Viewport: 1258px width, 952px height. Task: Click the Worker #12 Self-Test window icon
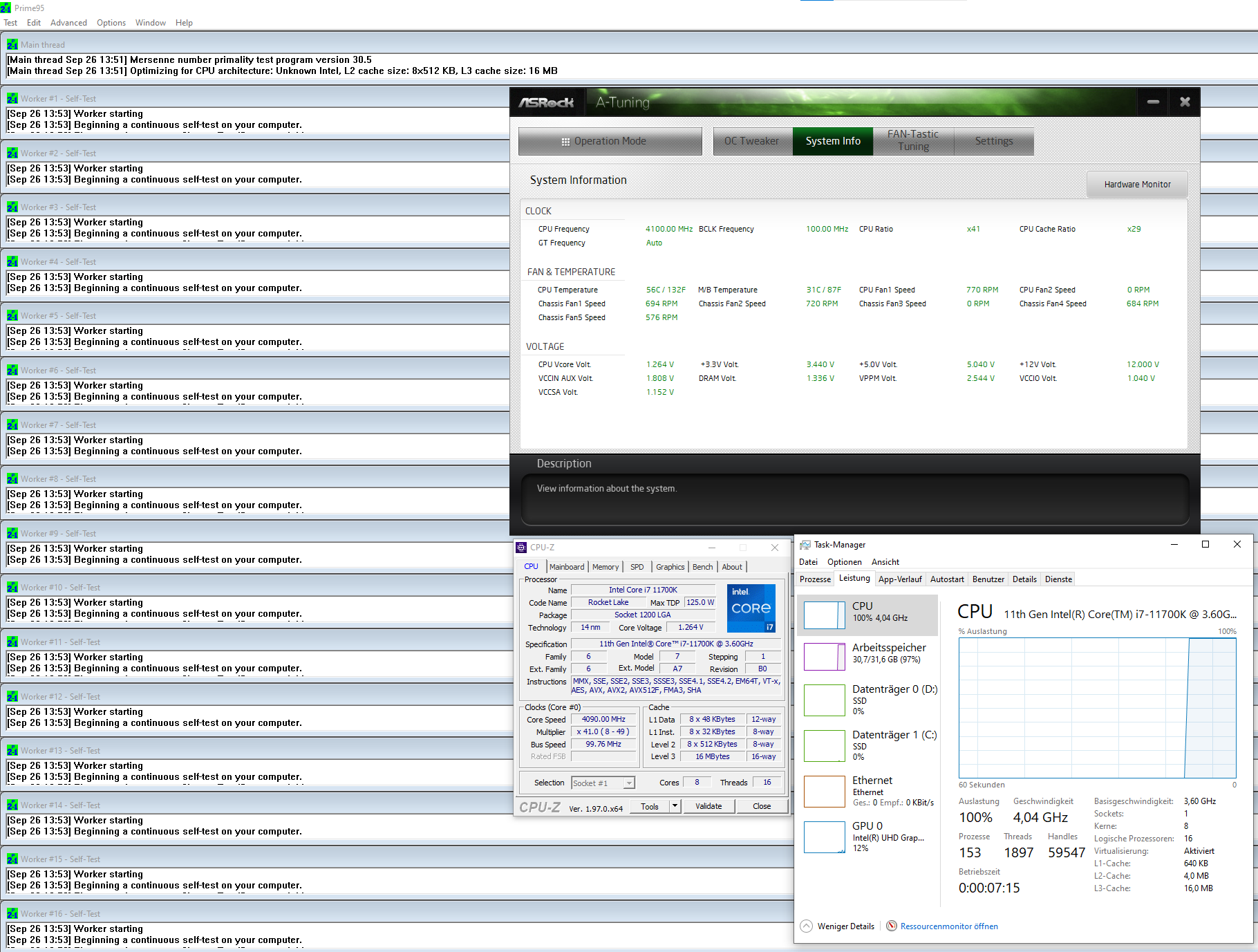click(x=12, y=696)
